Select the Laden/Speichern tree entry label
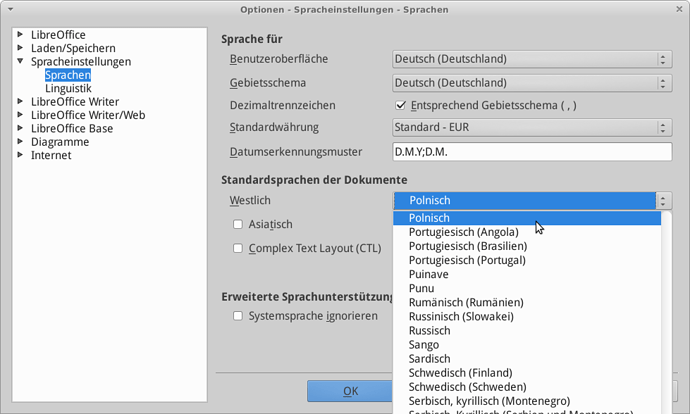The image size is (690, 414). tap(73, 48)
